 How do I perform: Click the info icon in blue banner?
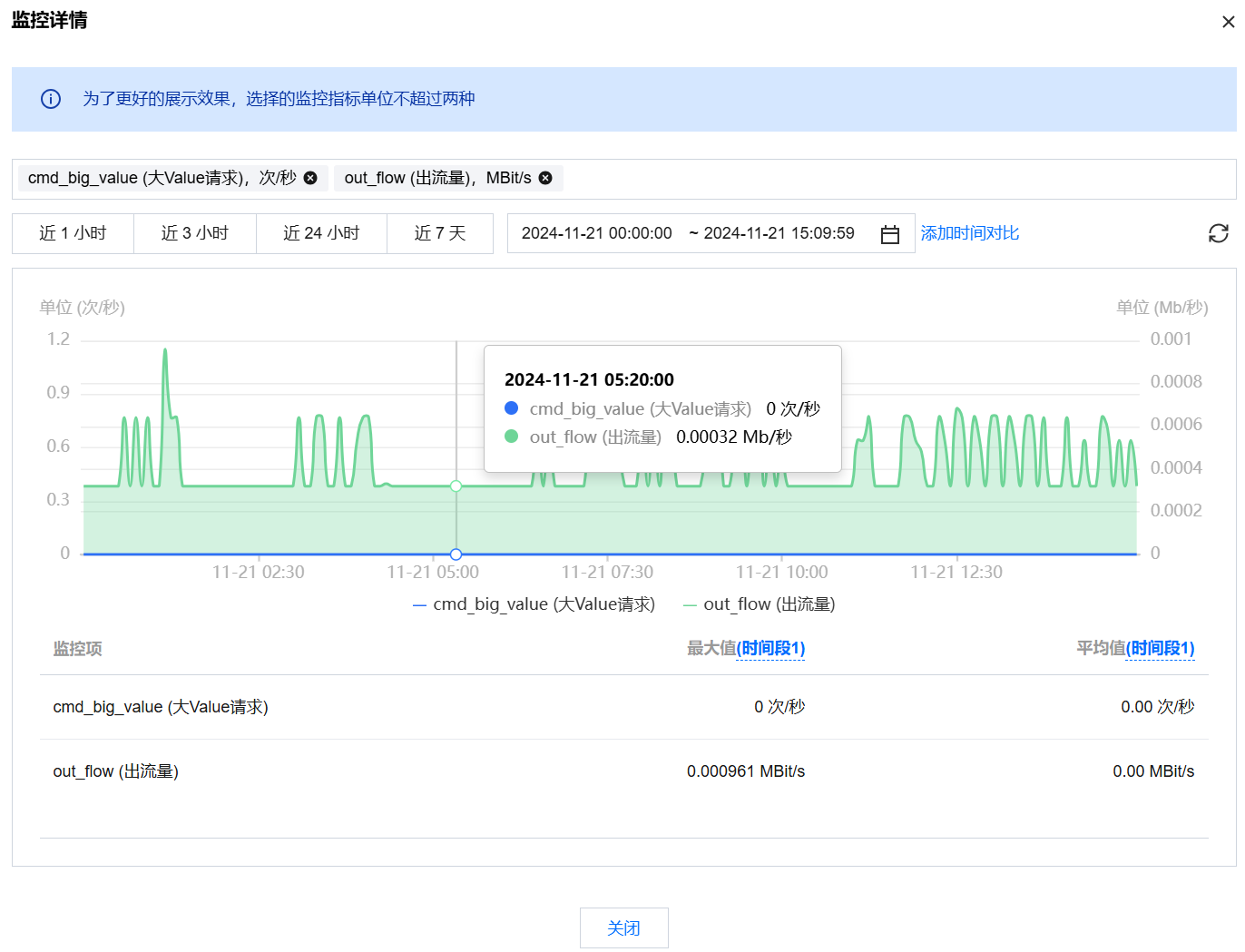[x=51, y=99]
